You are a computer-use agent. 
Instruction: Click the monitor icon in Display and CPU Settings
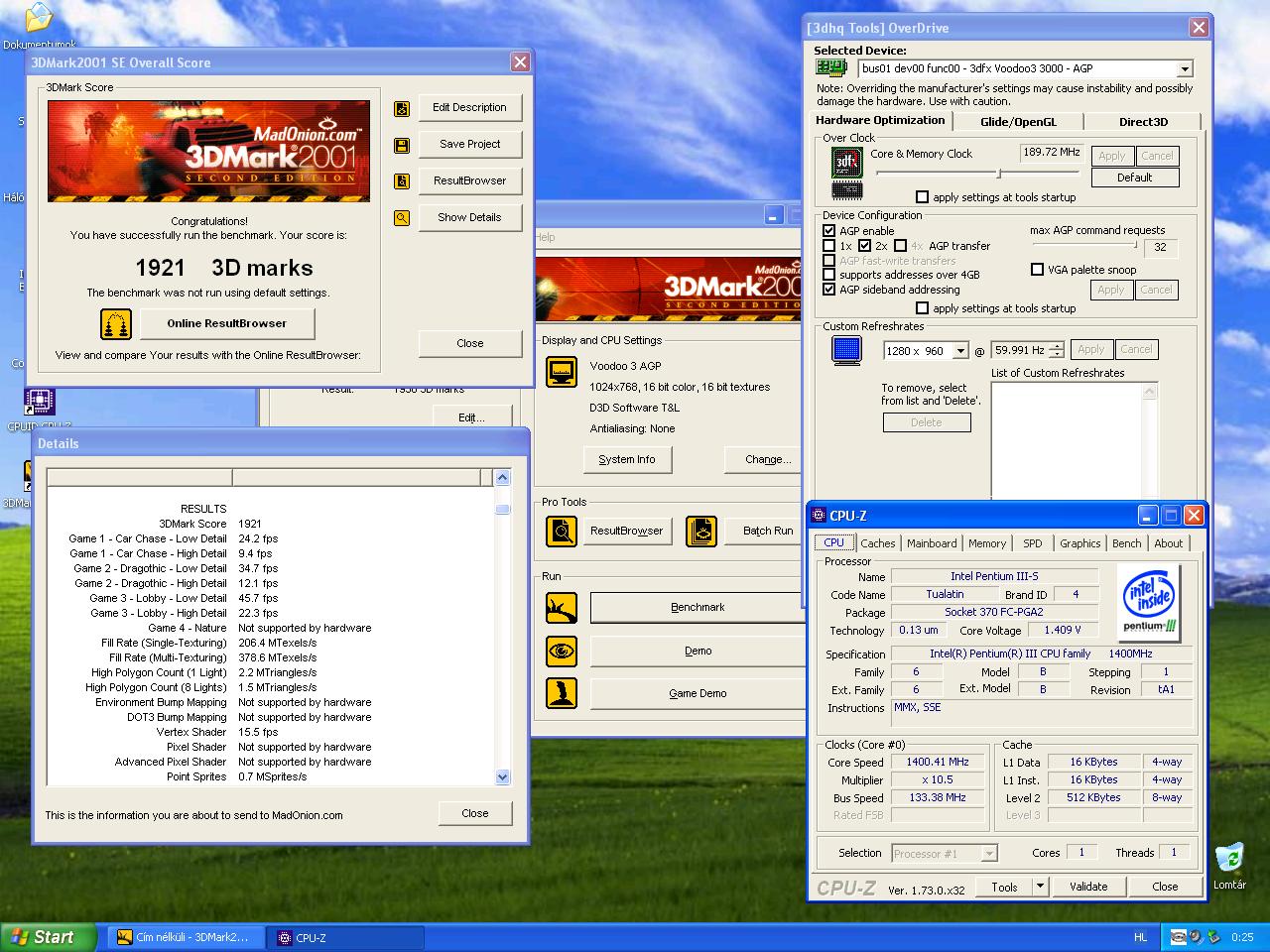click(x=562, y=373)
